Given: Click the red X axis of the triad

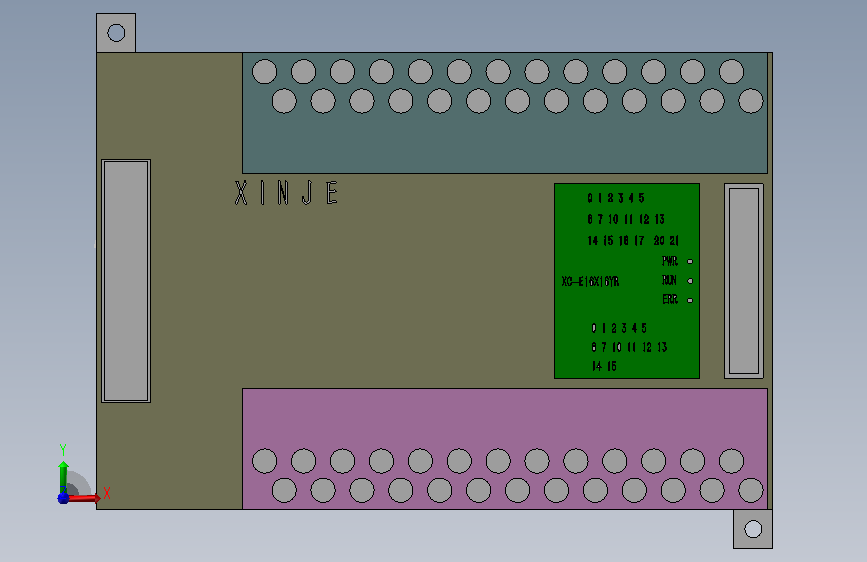Looking at the screenshot, I should point(83,498).
